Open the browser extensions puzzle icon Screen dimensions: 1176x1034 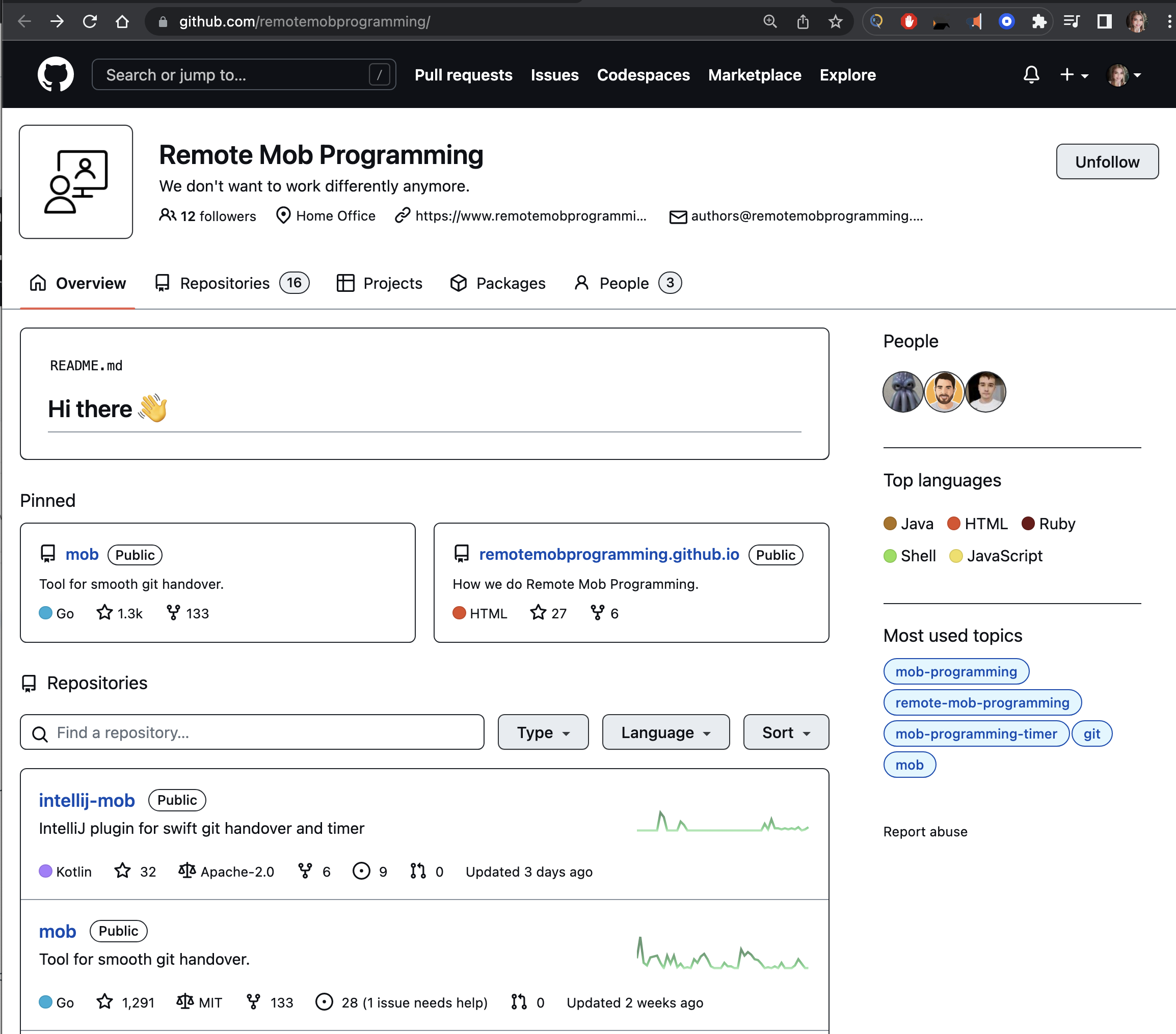point(1038,22)
